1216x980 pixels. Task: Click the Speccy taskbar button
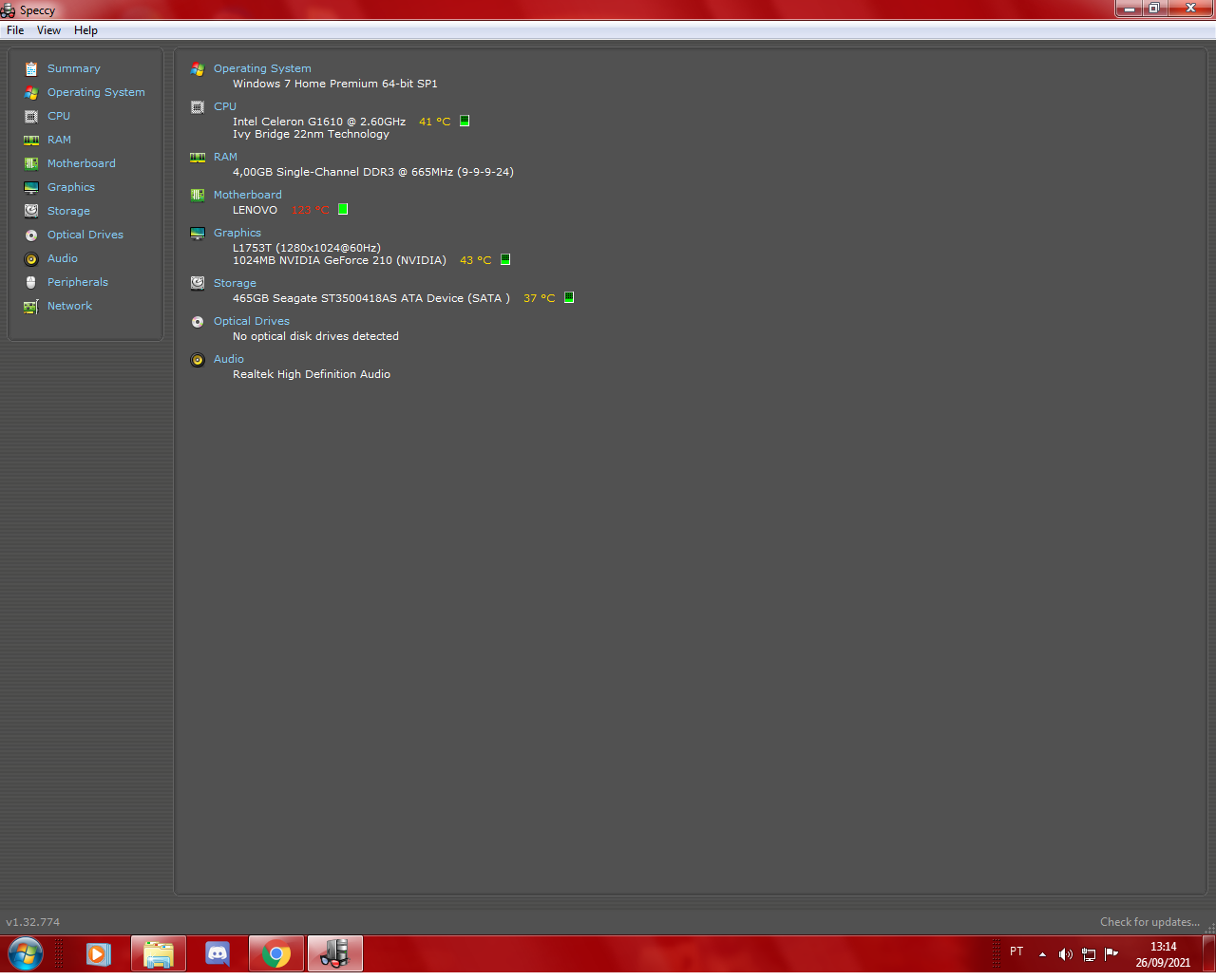[x=335, y=953]
